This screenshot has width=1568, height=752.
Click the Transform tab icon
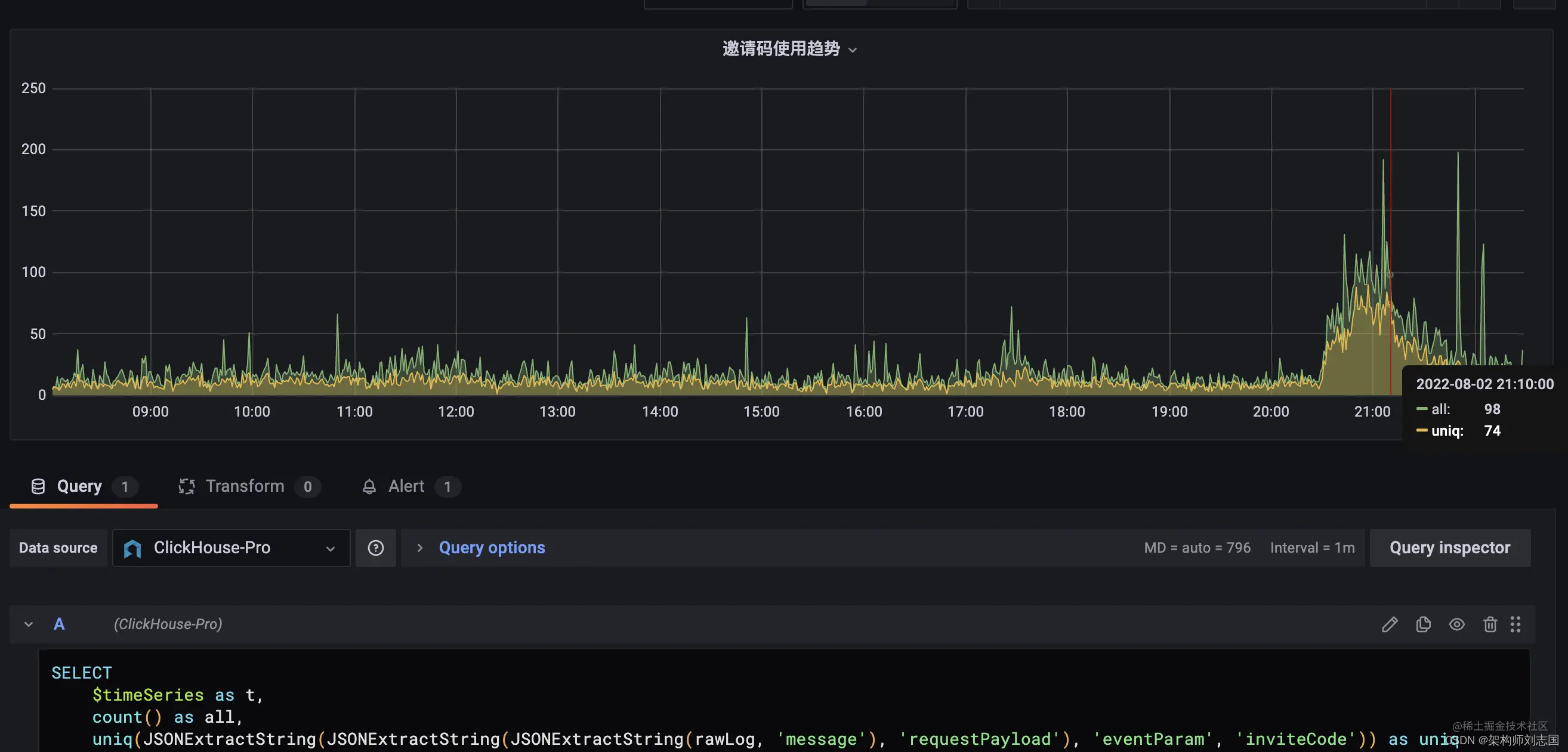tap(186, 486)
